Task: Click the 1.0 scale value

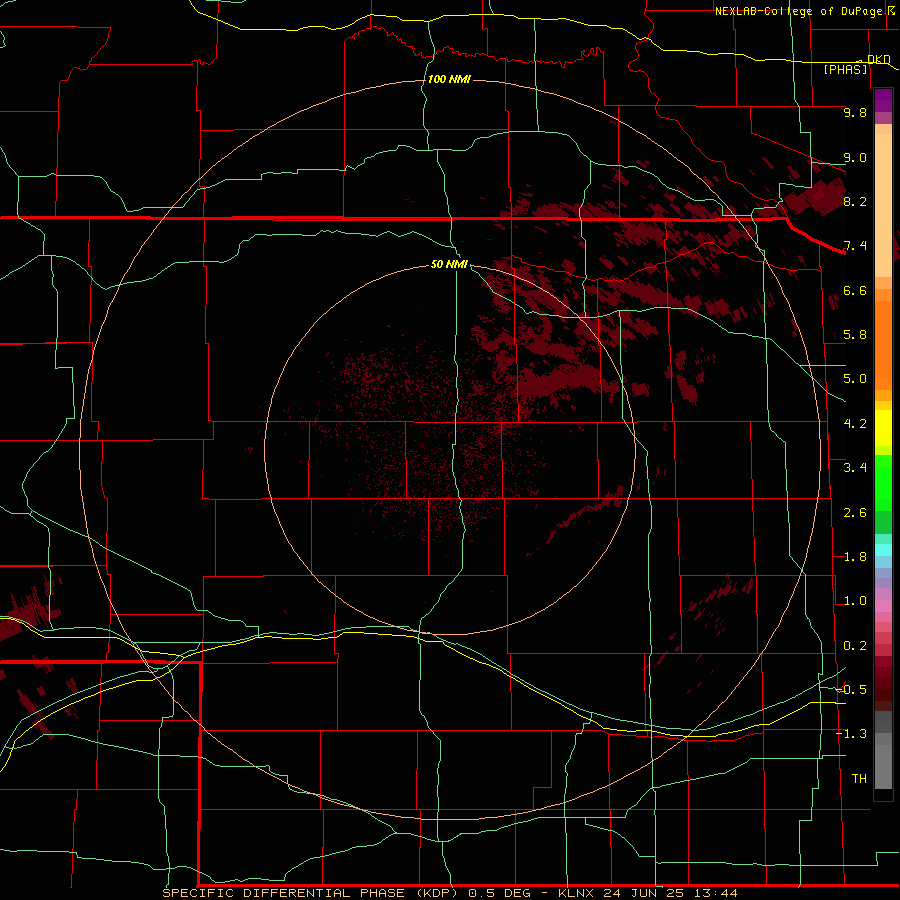Action: (855, 601)
